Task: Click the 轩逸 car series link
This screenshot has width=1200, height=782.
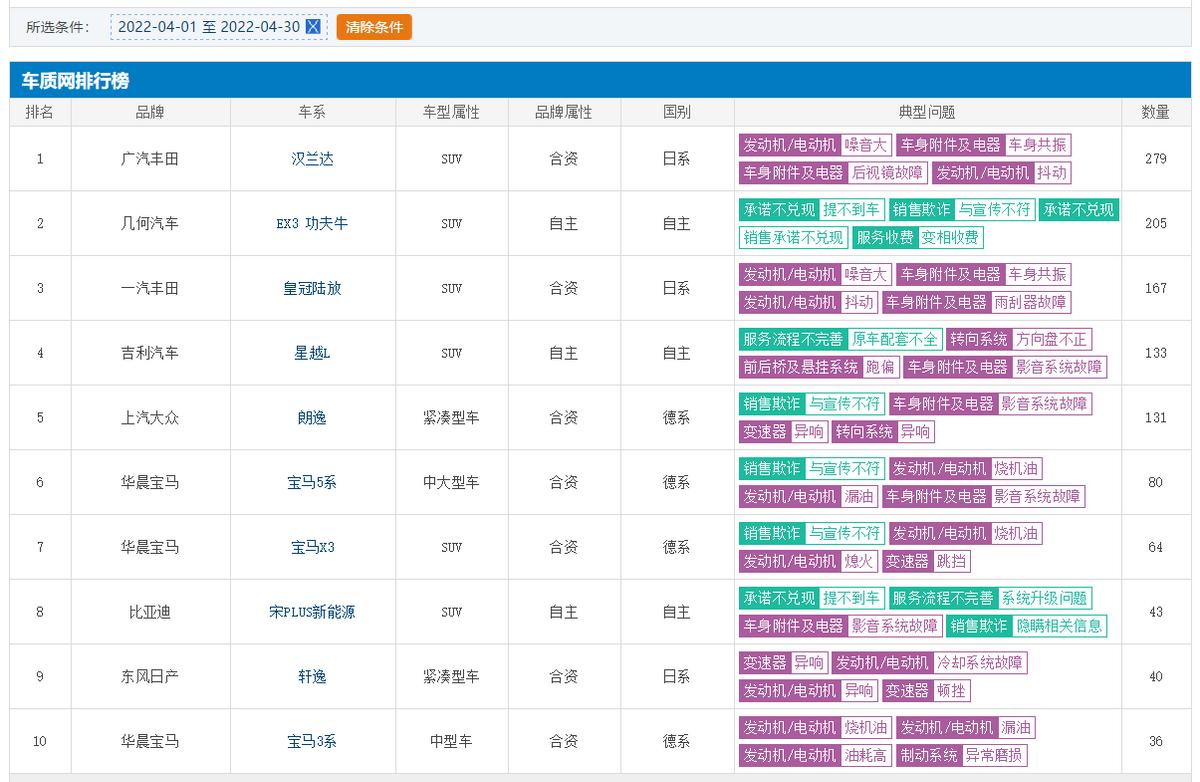Action: (x=312, y=677)
